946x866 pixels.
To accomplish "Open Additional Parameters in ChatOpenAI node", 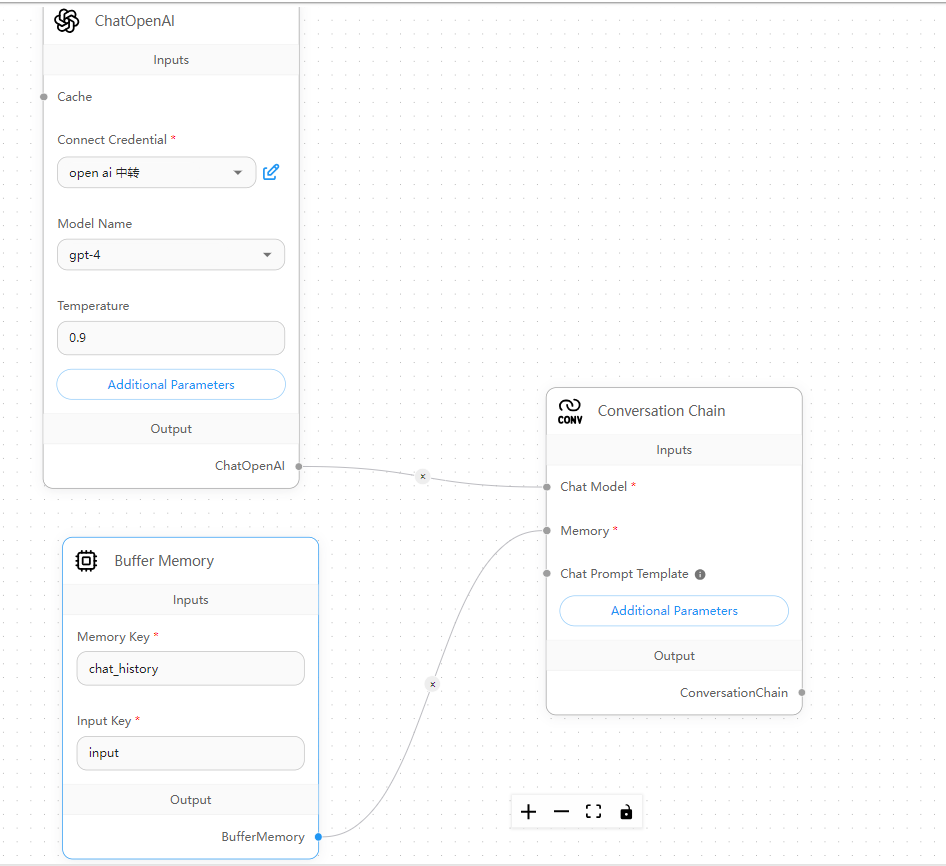I will click(x=171, y=385).
